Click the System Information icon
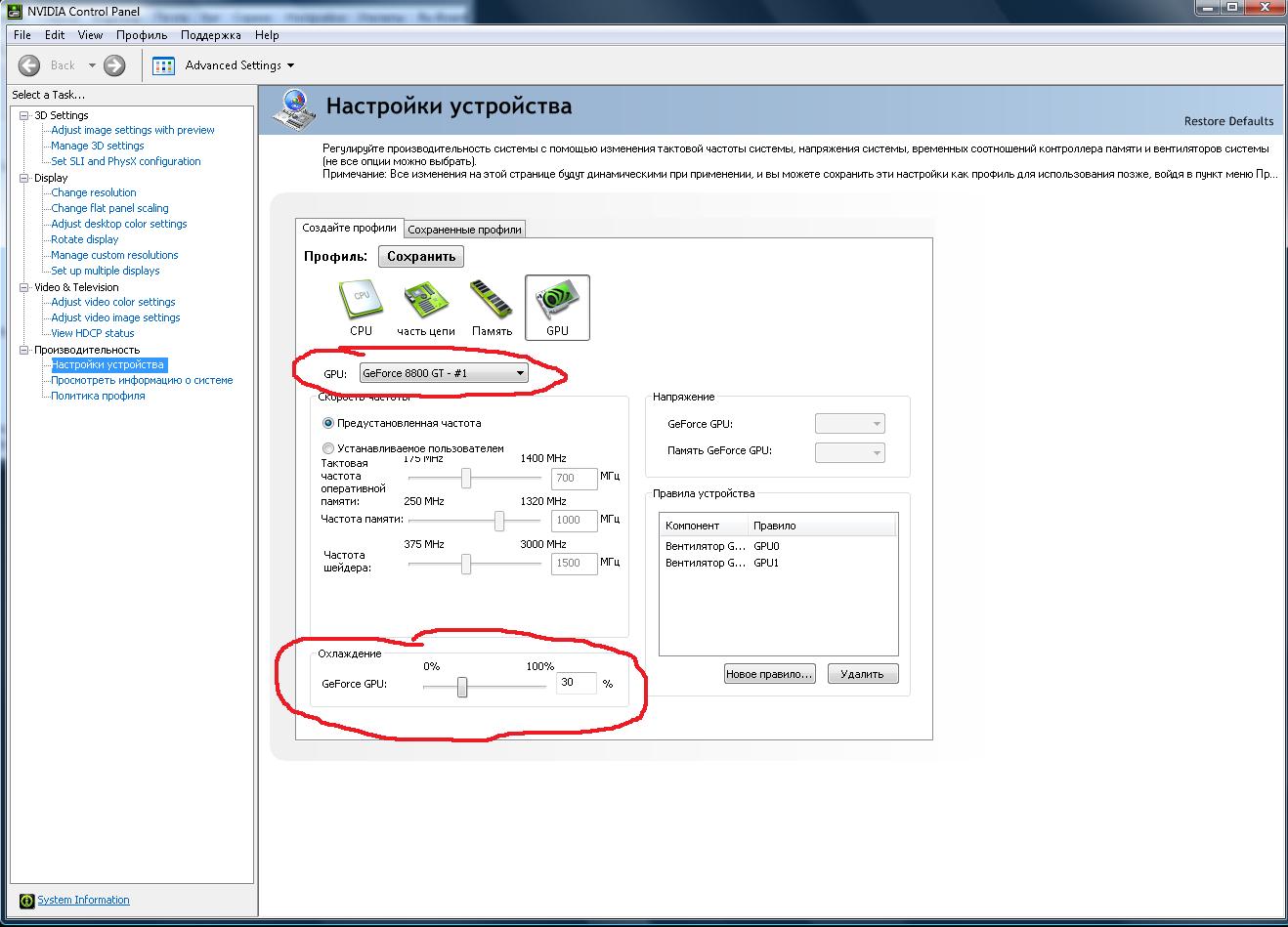 (27, 901)
